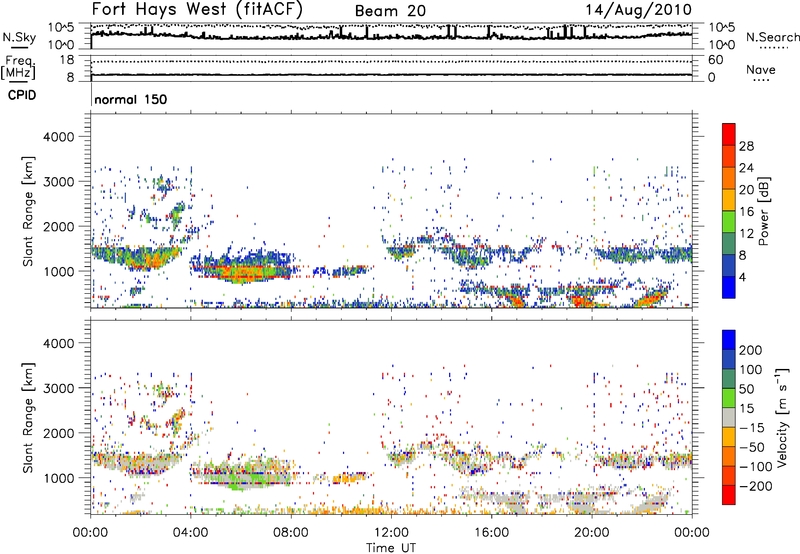Select the 'Beam 20' header label
This screenshot has height=554, width=800.
coord(390,11)
